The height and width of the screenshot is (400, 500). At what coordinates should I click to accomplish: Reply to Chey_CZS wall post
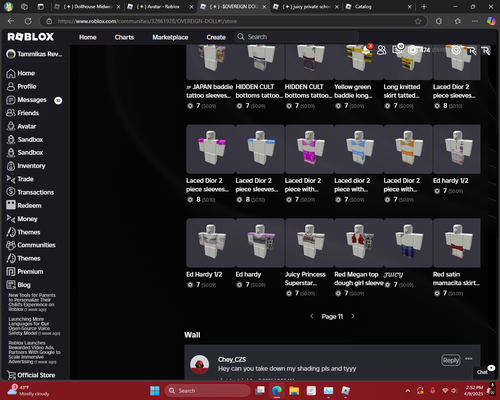[451, 360]
